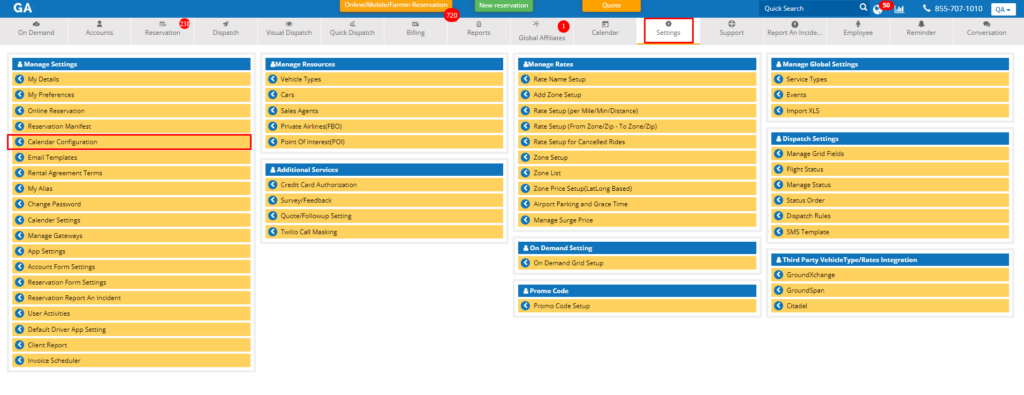Click the arrow icon beside Manage Surge Price
The width and height of the screenshot is (1024, 395).
pyautogui.click(x=526, y=220)
